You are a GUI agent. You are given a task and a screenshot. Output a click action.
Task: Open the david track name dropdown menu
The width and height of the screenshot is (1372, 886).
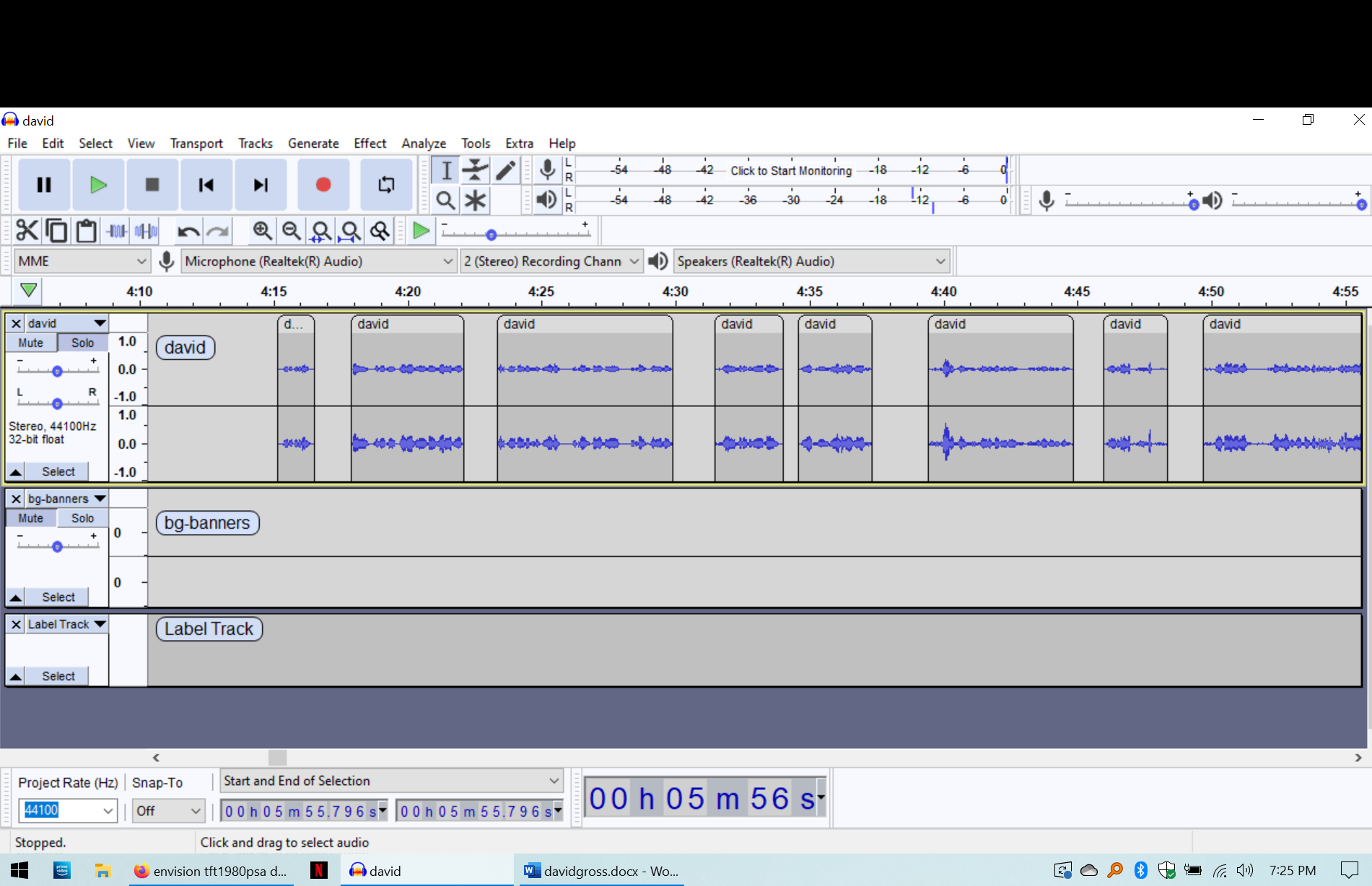(x=67, y=323)
